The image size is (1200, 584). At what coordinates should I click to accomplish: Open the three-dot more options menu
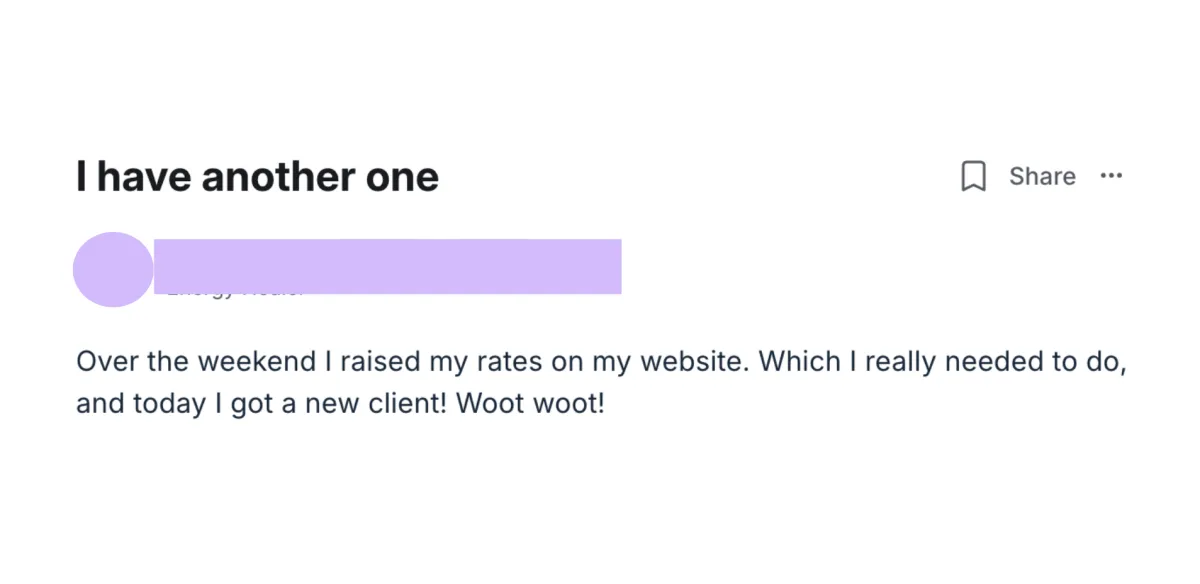pos(1111,176)
